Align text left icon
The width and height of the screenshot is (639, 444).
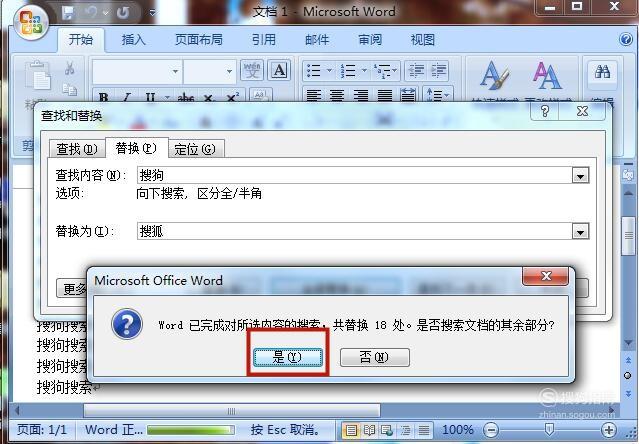click(x=313, y=96)
